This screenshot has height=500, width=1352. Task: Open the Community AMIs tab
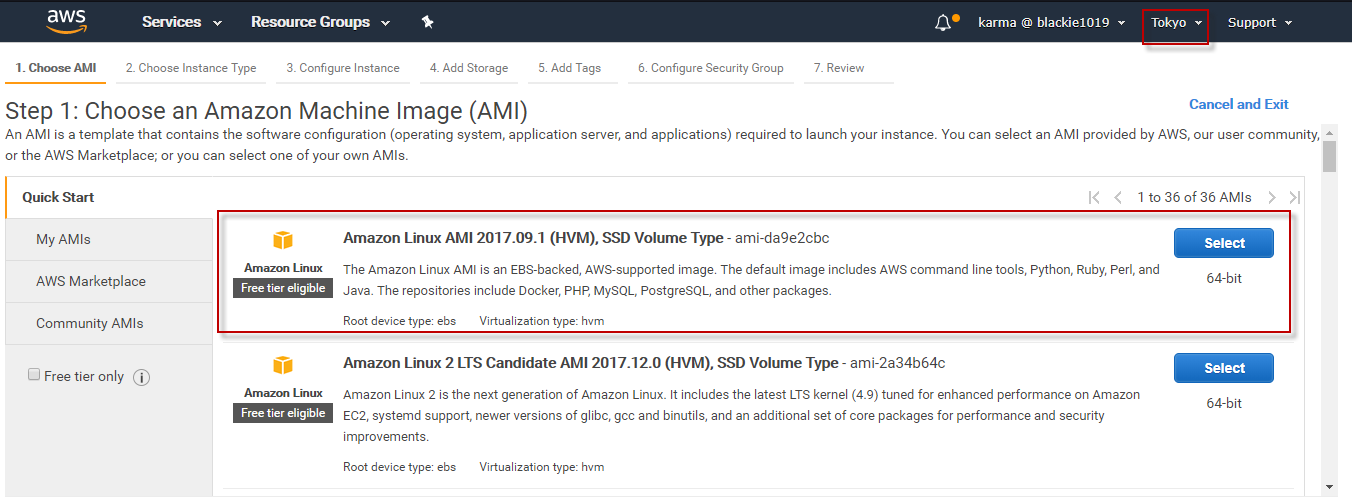pos(90,324)
